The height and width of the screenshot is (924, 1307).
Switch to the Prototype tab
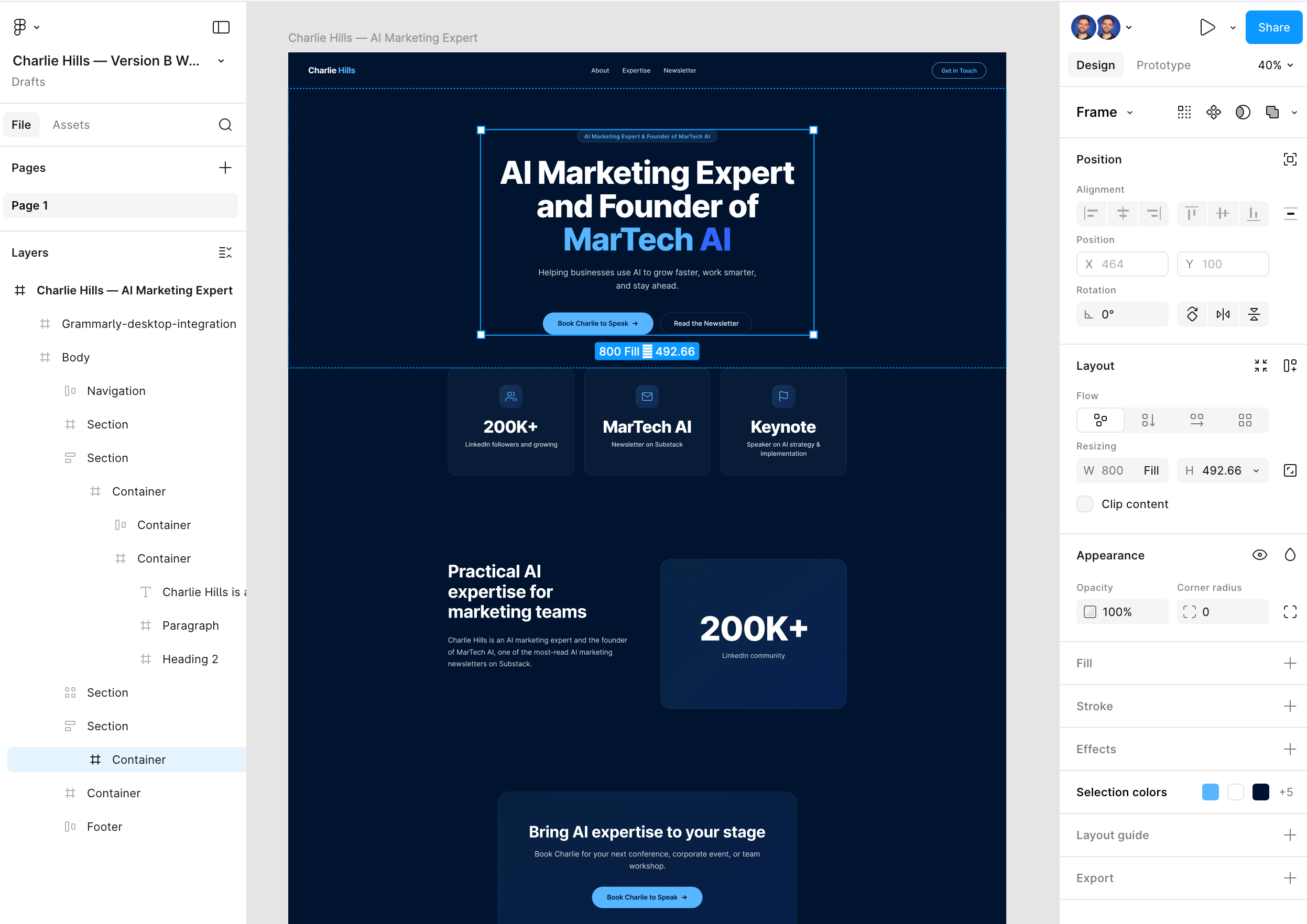point(1163,65)
